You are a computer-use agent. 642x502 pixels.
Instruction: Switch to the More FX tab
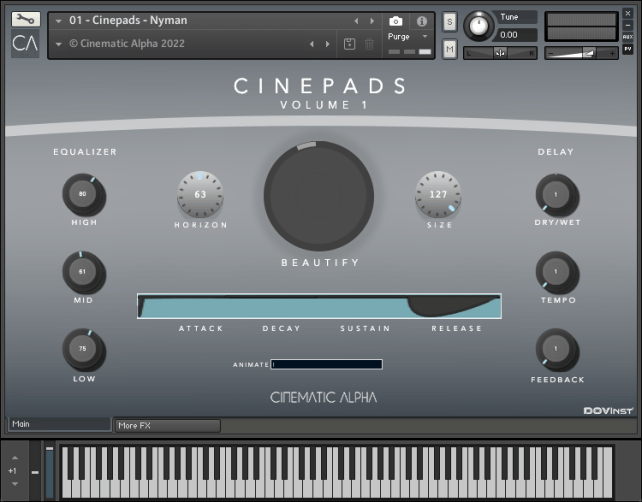click(x=167, y=426)
